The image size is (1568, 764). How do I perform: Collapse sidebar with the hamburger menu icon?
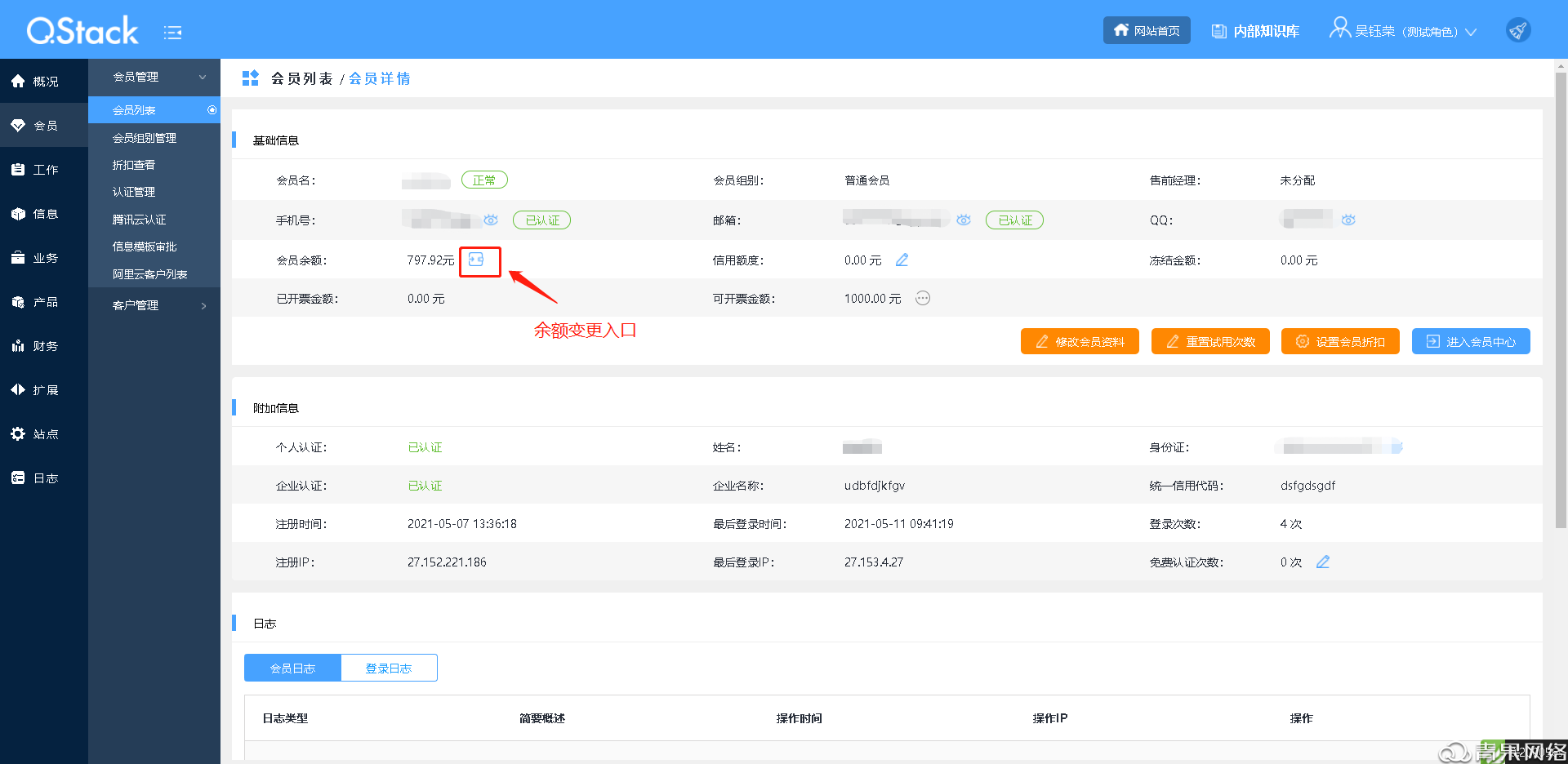click(172, 33)
